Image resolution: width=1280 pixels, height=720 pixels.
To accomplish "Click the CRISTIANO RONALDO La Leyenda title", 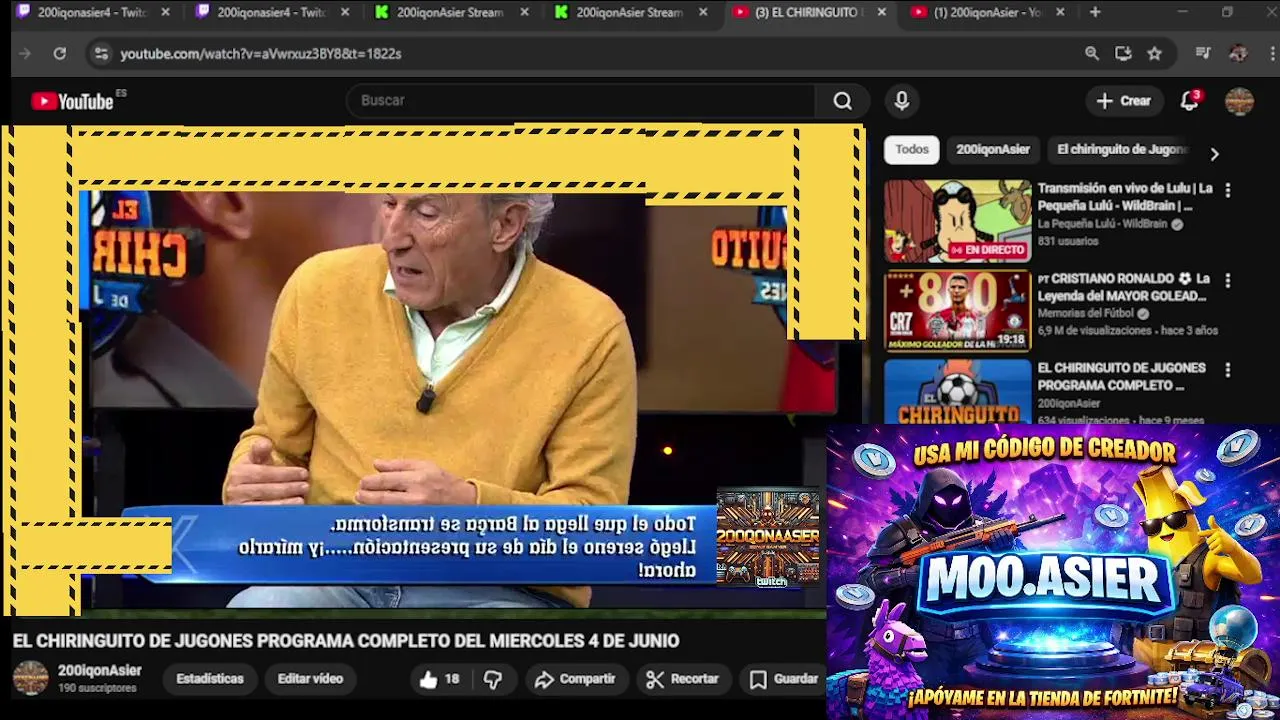I will pyautogui.click(x=1124, y=287).
